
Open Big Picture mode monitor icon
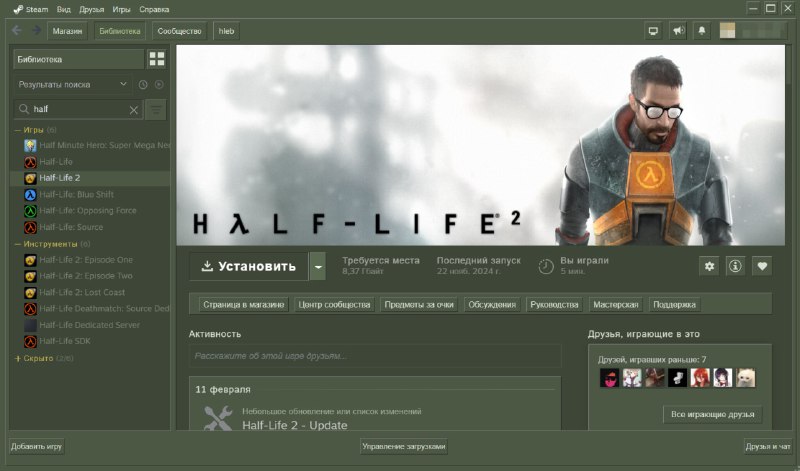click(x=653, y=31)
